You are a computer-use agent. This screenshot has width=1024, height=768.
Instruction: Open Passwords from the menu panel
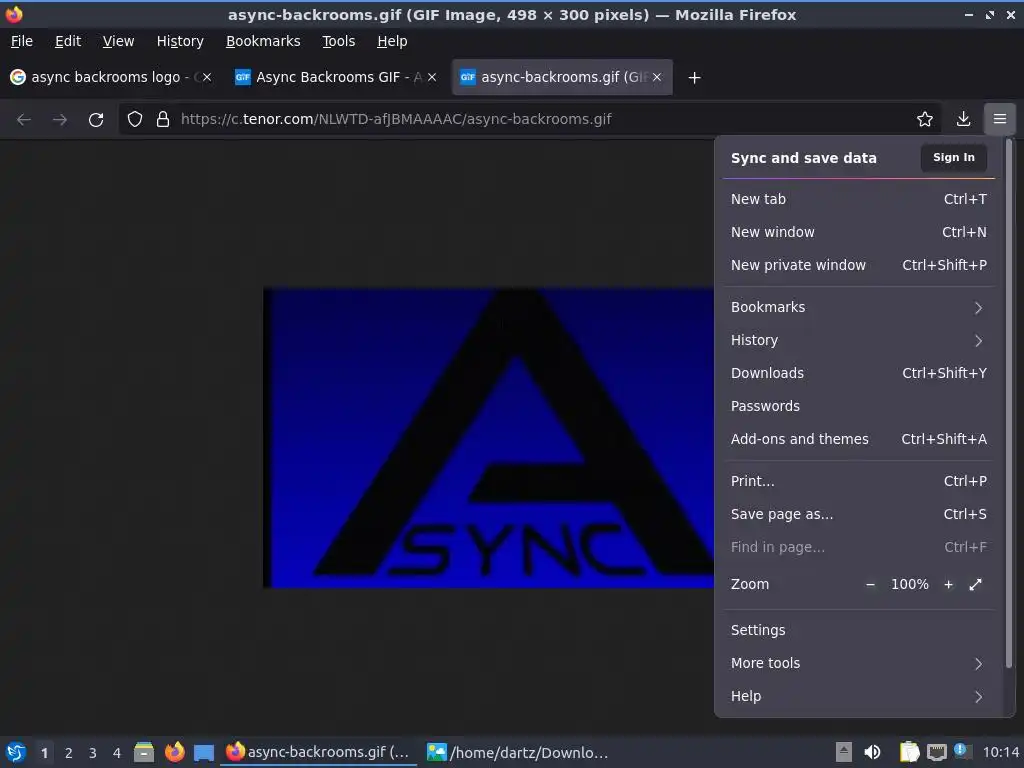click(x=859, y=406)
